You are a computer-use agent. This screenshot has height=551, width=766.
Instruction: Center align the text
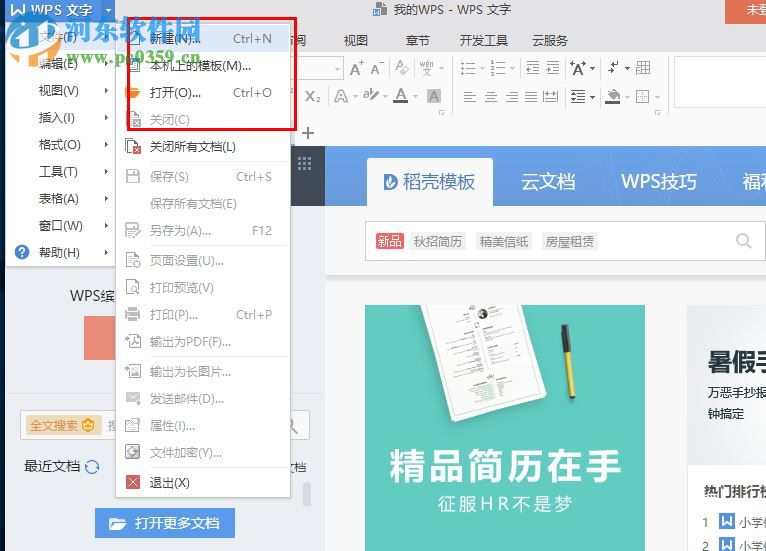click(x=490, y=97)
